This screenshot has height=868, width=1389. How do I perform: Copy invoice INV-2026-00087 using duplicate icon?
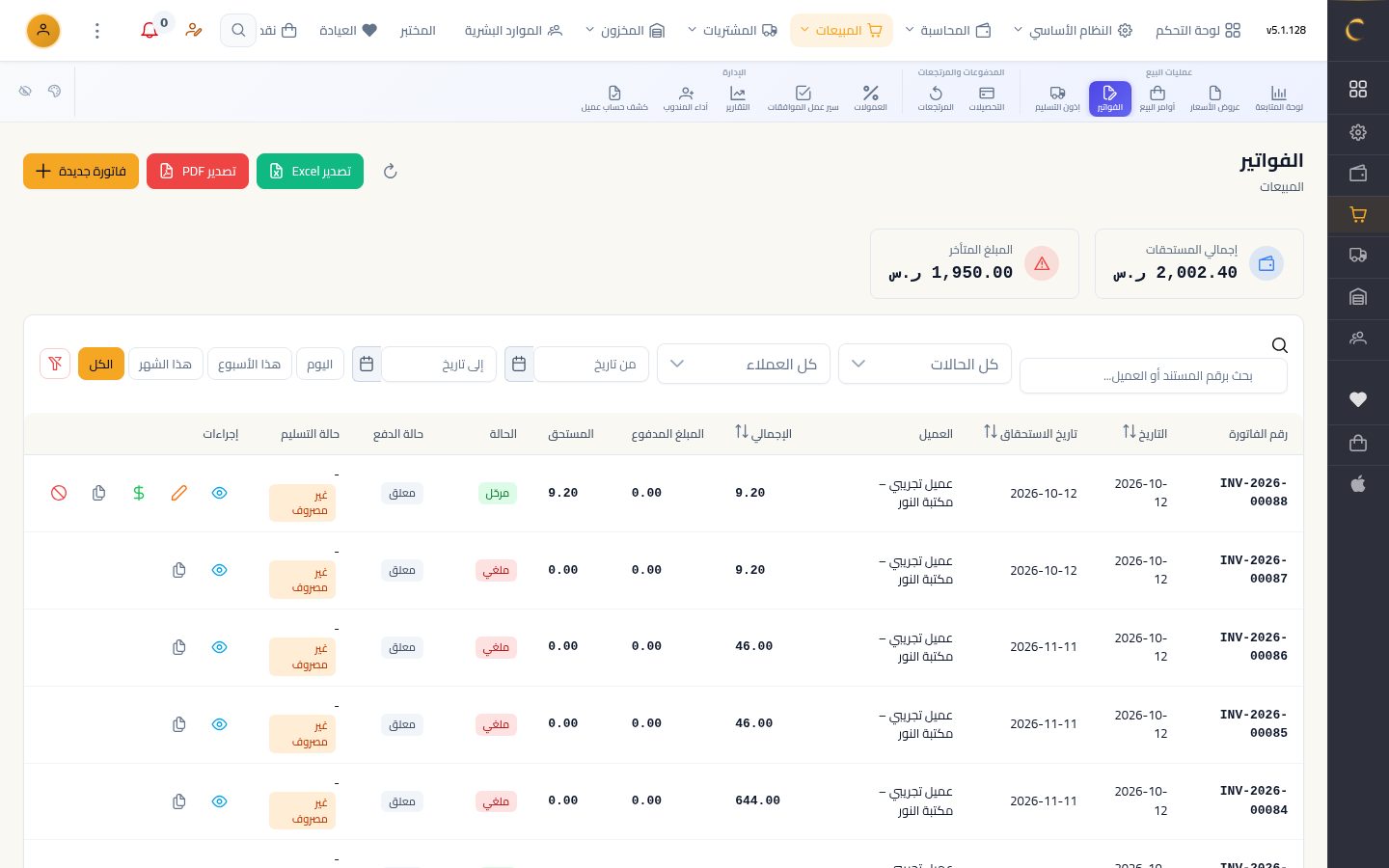tap(178, 570)
